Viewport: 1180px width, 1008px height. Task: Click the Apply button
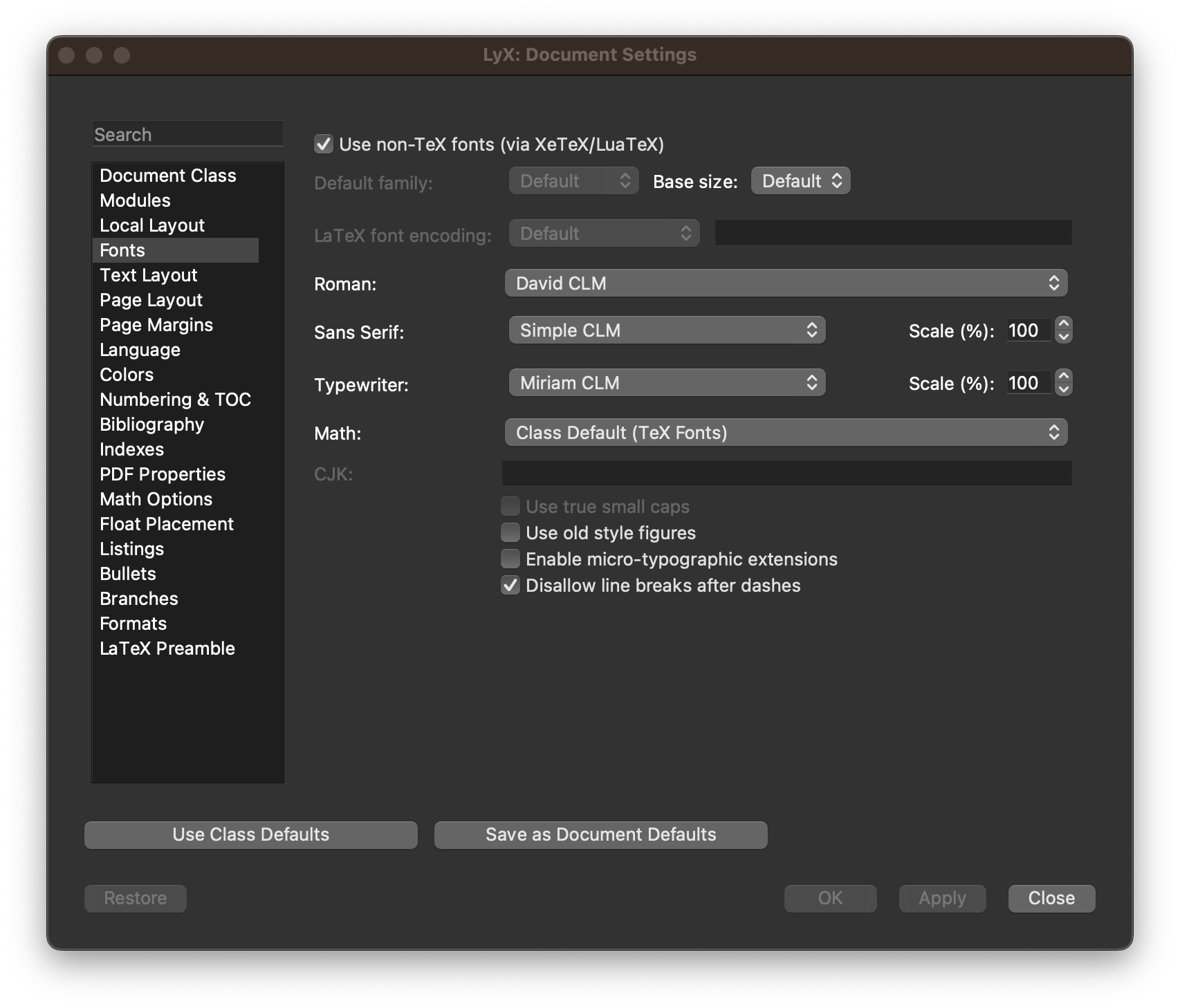(942, 898)
